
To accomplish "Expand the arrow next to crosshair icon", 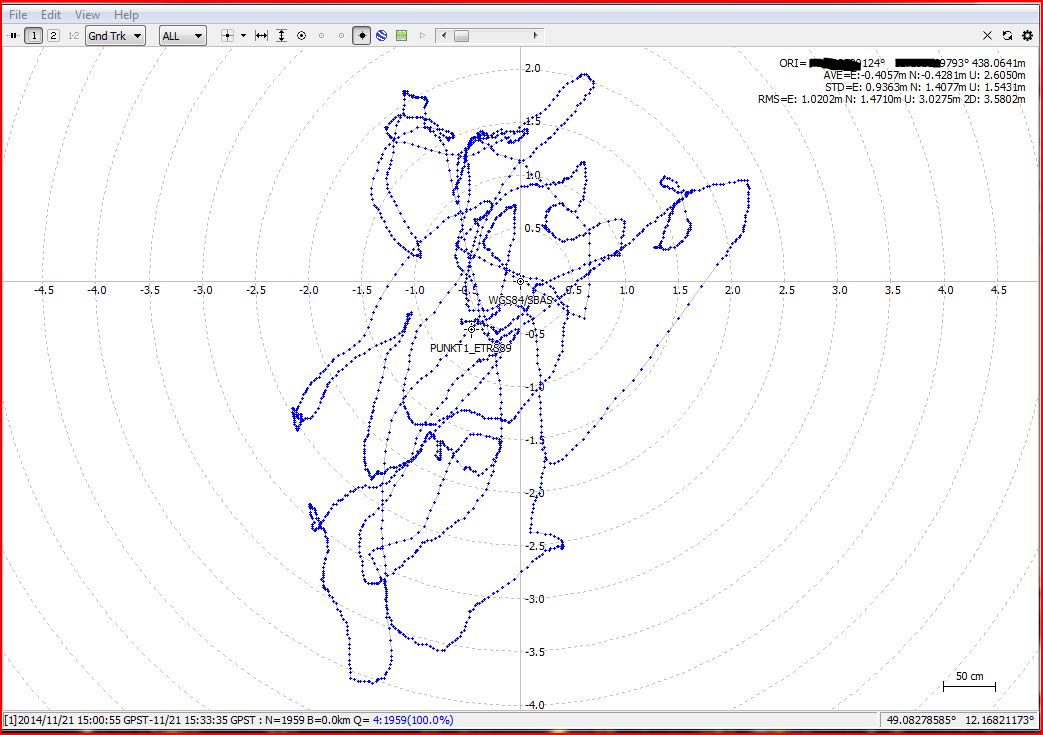I will click(x=243, y=36).
